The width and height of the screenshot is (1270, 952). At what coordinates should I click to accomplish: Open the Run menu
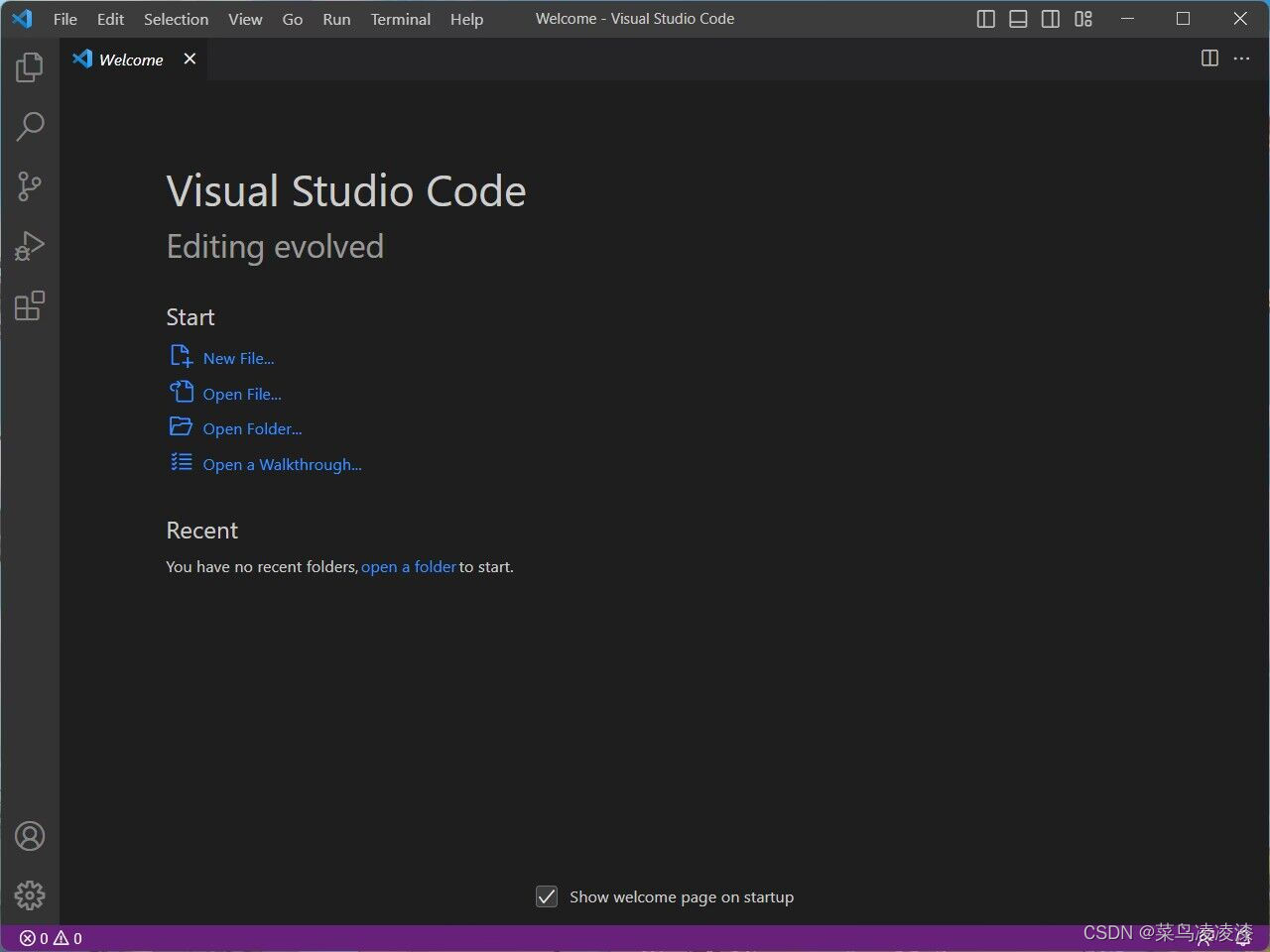pyautogui.click(x=336, y=19)
